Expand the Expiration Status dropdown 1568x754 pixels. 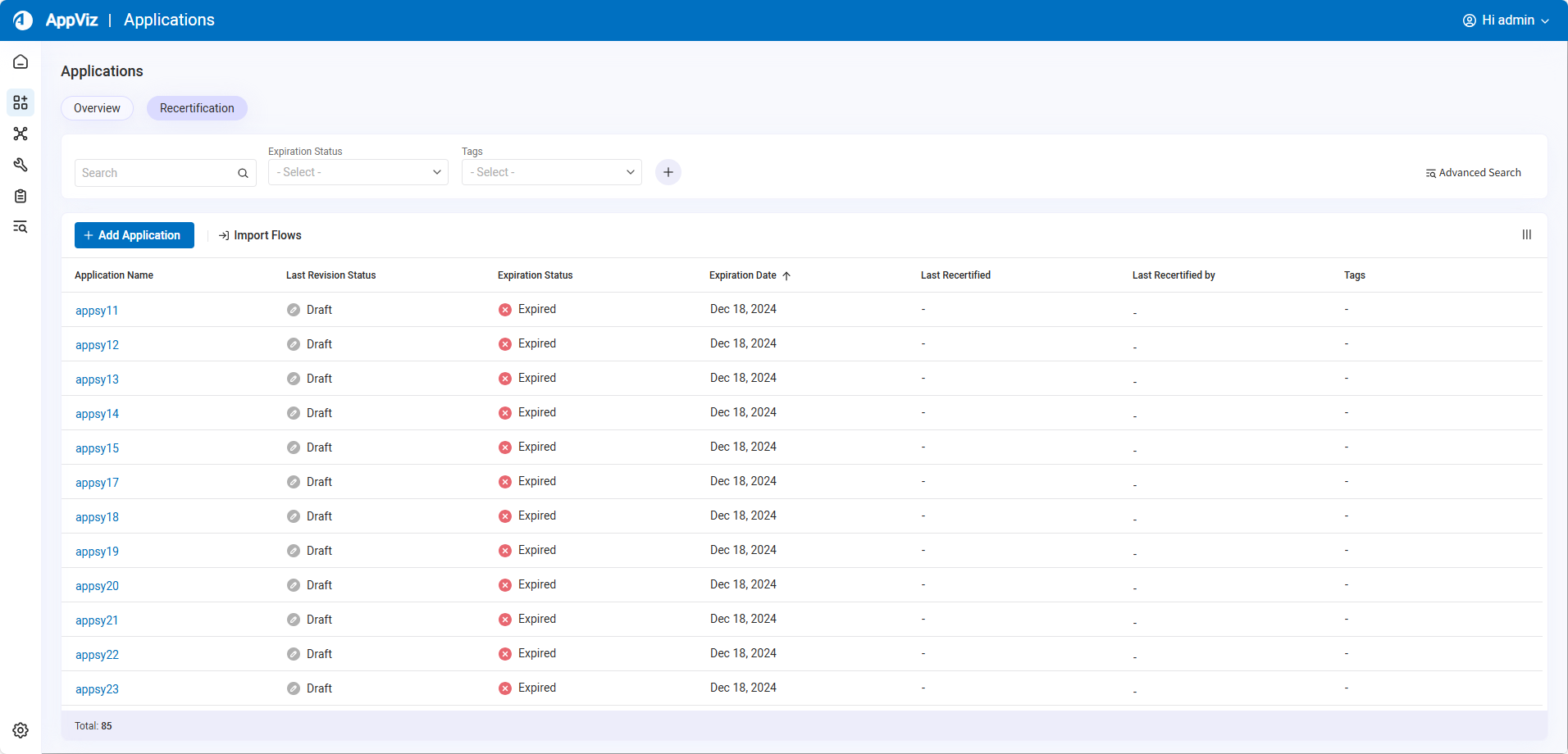pyautogui.click(x=358, y=172)
